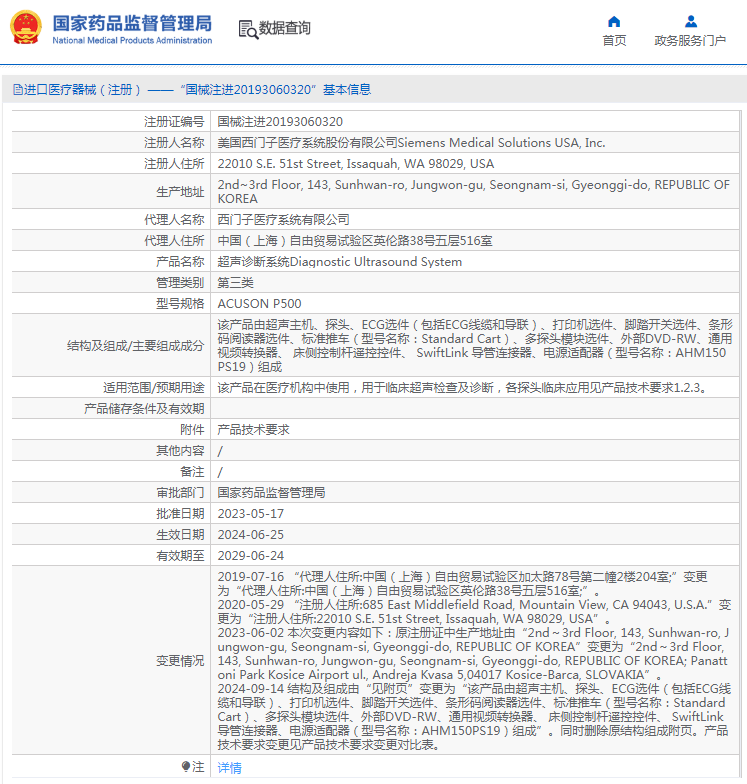
Task: Click the 生产地址 label
Action: [180, 192]
